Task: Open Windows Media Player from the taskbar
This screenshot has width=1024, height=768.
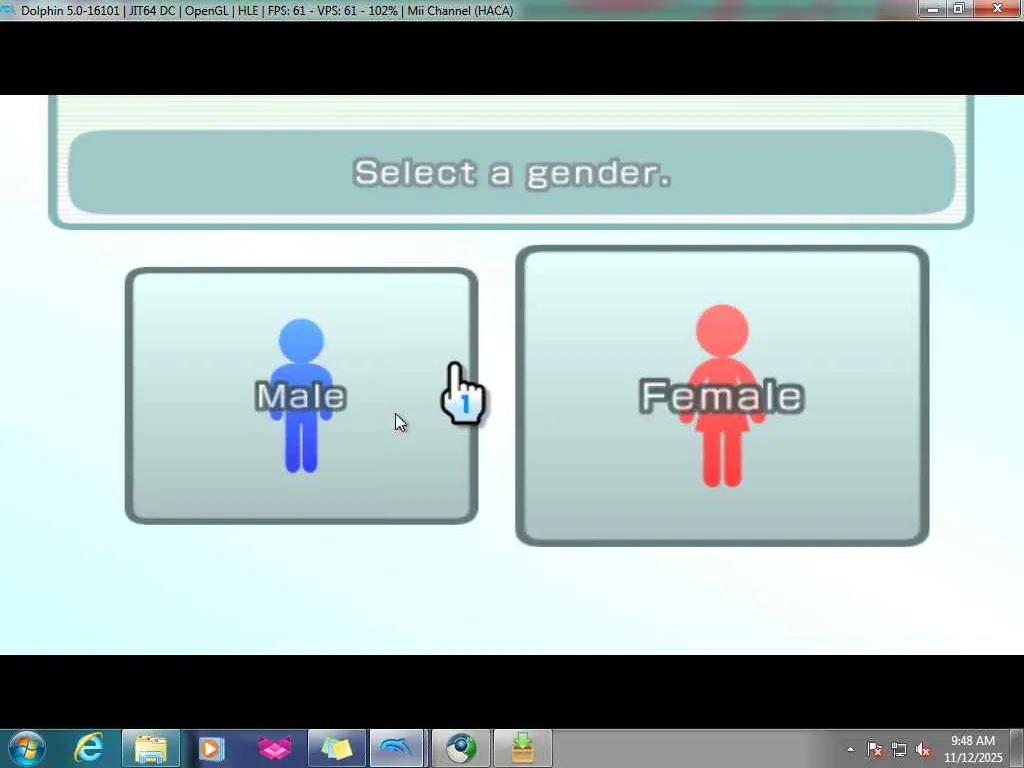Action: (x=211, y=748)
